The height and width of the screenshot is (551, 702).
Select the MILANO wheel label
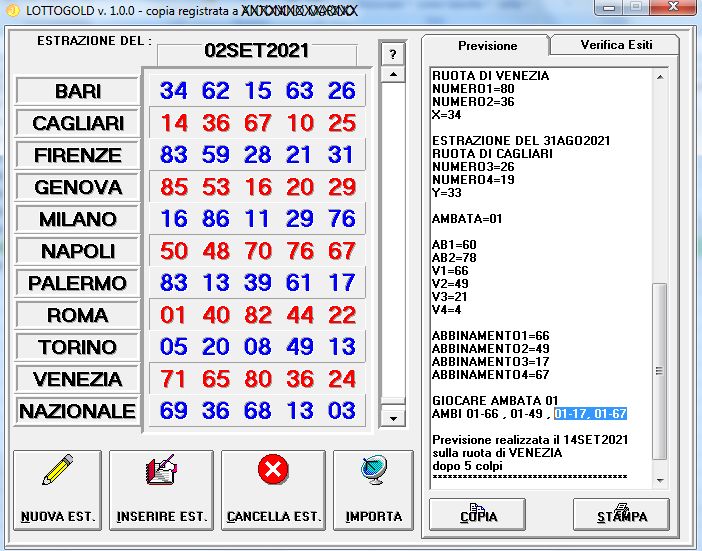pos(77,219)
